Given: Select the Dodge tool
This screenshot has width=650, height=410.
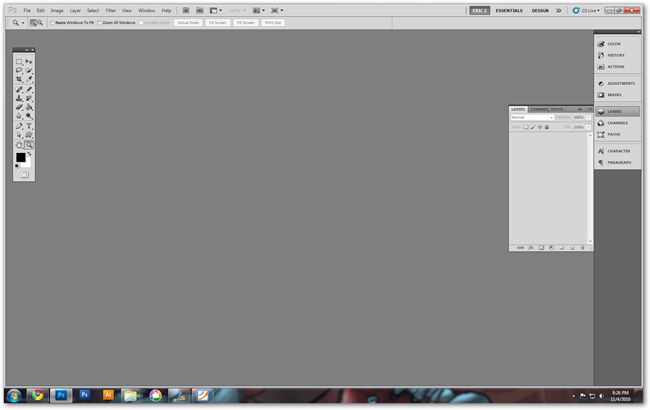Looking at the screenshot, I should coord(29,116).
